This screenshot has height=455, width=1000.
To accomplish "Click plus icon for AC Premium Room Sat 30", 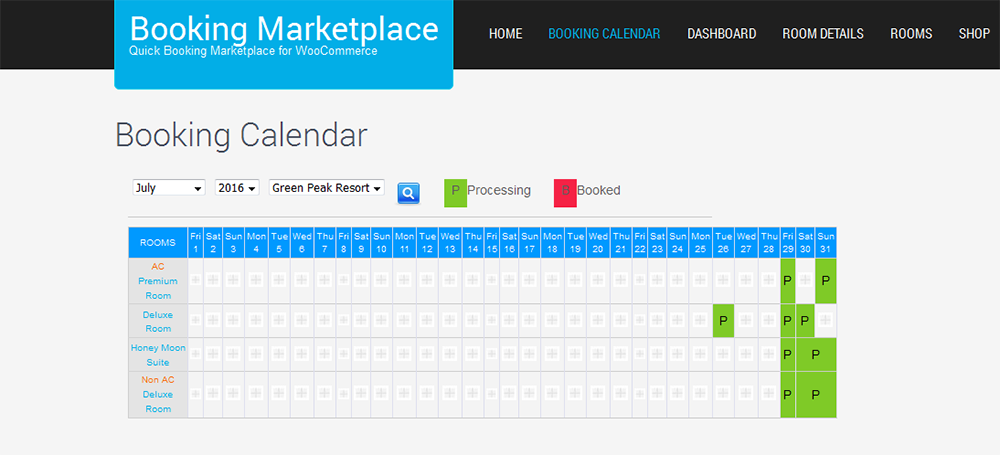I will pos(805,280).
